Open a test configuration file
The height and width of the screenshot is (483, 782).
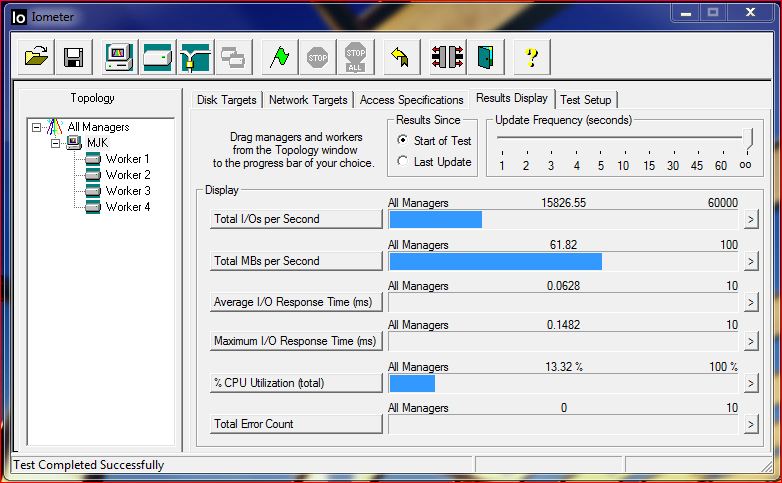36,57
